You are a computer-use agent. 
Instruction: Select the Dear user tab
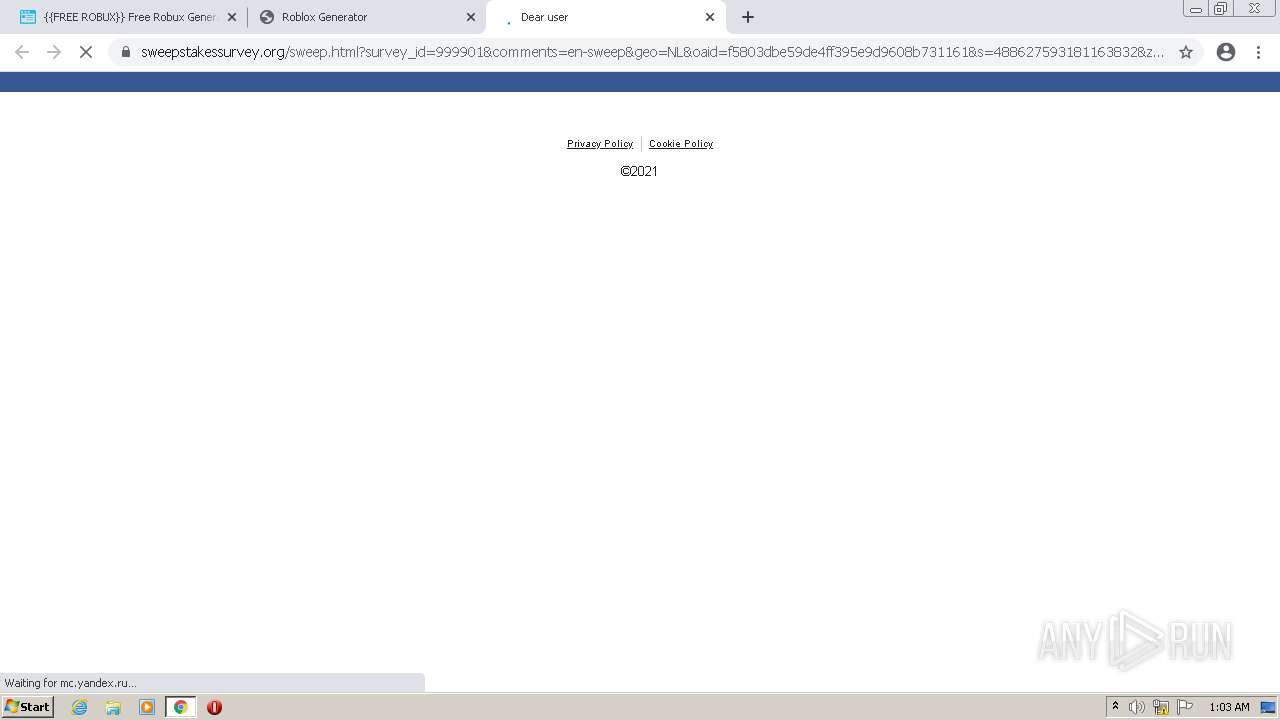click(605, 17)
